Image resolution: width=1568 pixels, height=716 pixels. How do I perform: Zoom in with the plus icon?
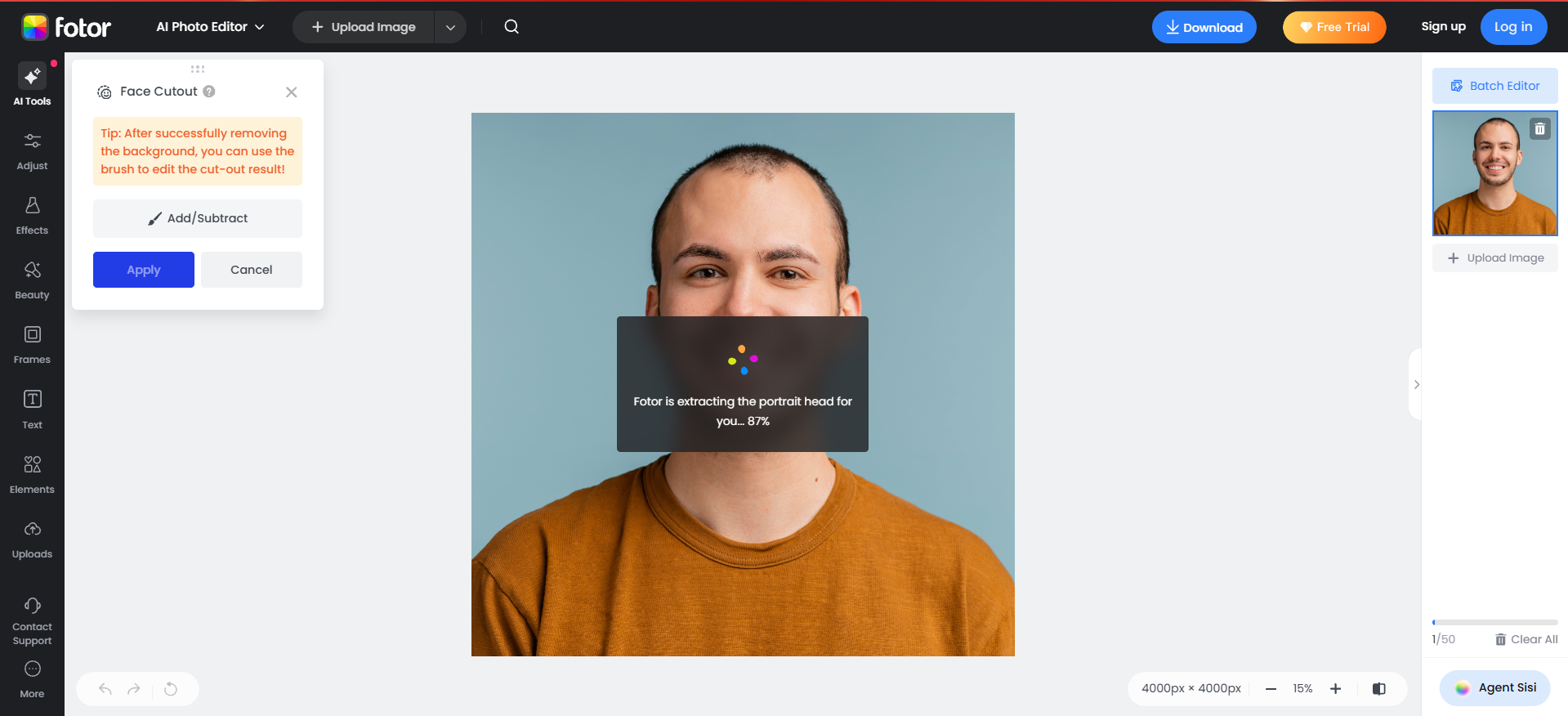1335,689
